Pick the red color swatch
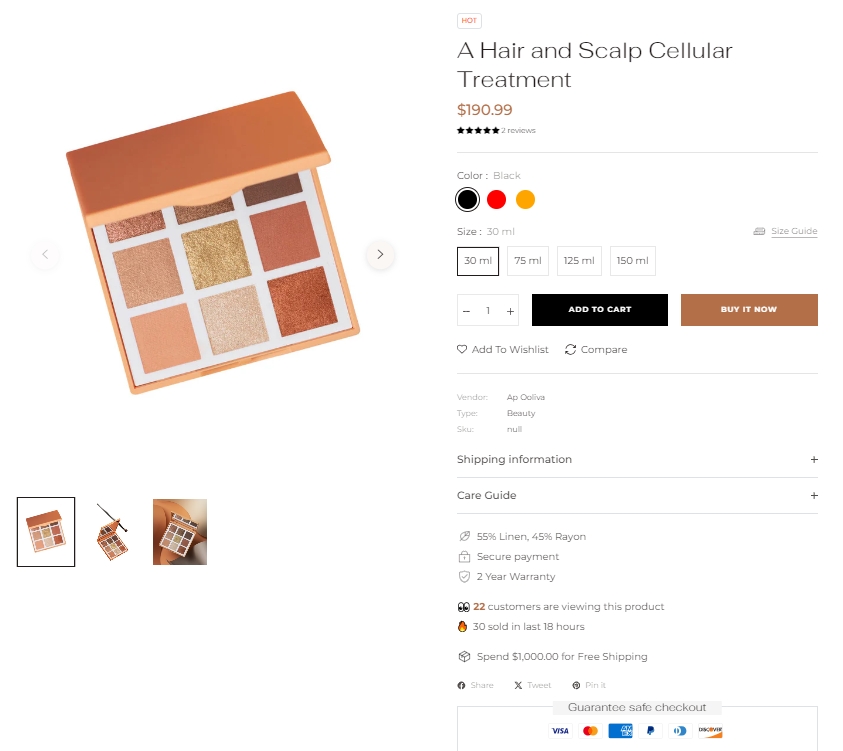 (496, 200)
